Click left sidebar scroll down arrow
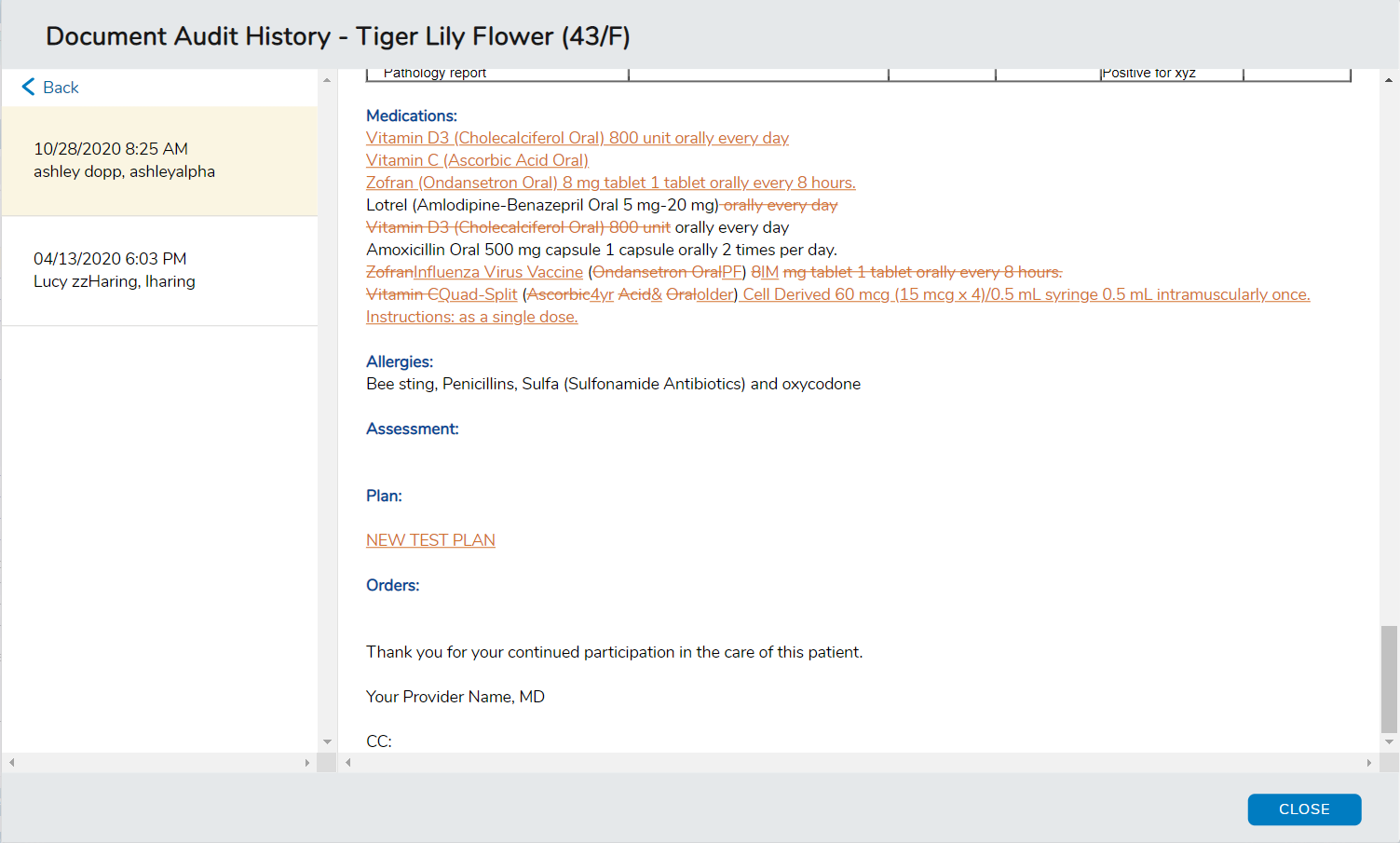The image size is (1400, 843). pyautogui.click(x=327, y=741)
